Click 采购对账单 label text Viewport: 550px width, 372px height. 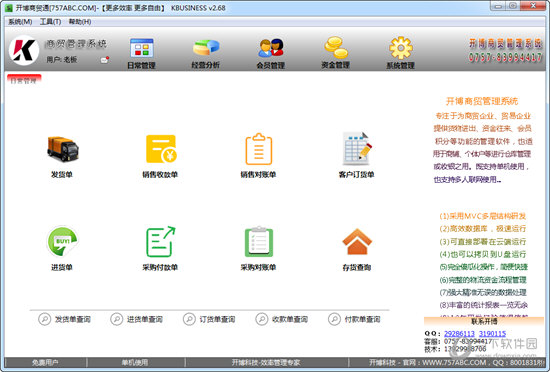(x=259, y=268)
